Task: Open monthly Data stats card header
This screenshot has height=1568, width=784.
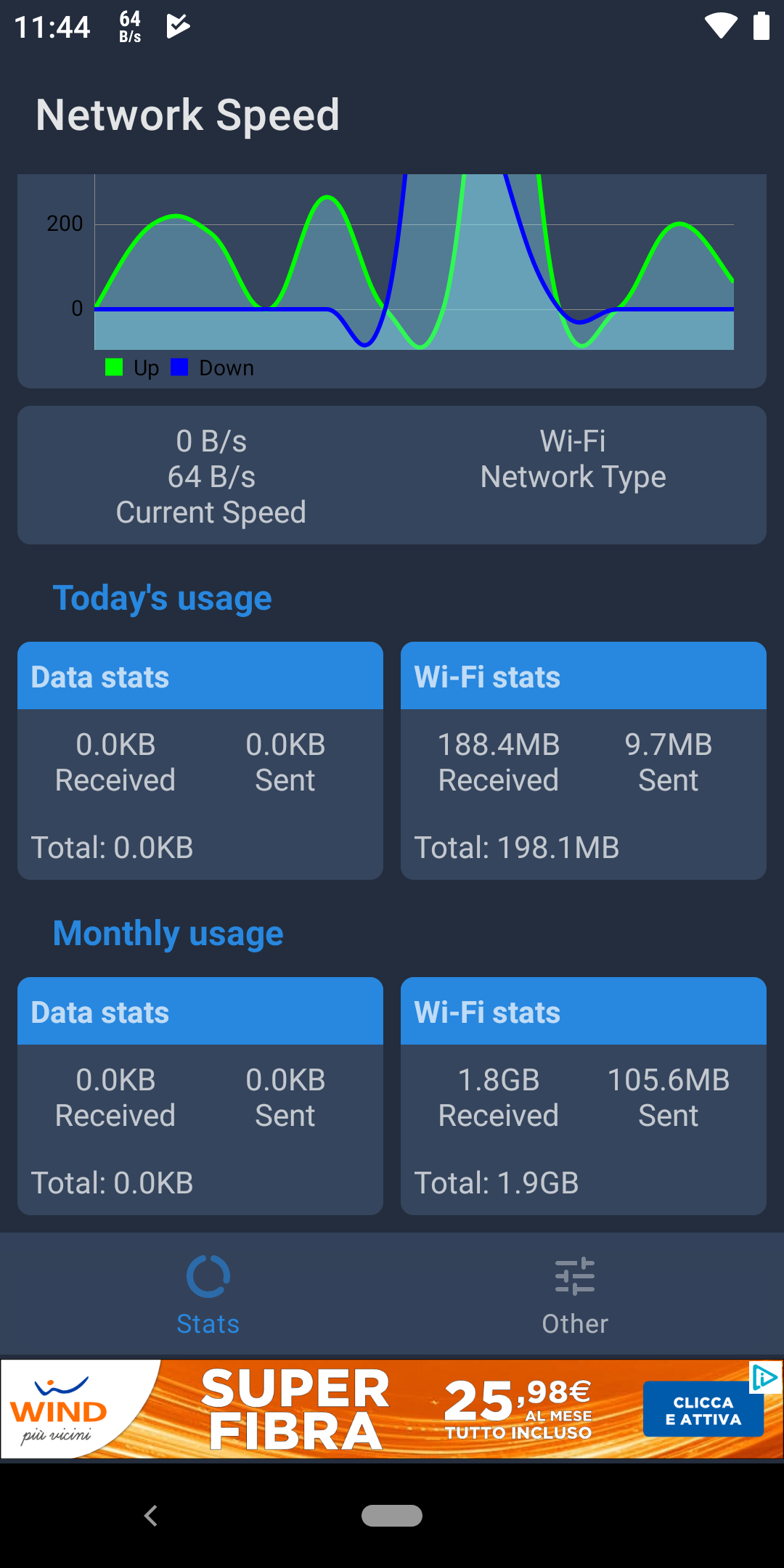Action: pos(200,1012)
